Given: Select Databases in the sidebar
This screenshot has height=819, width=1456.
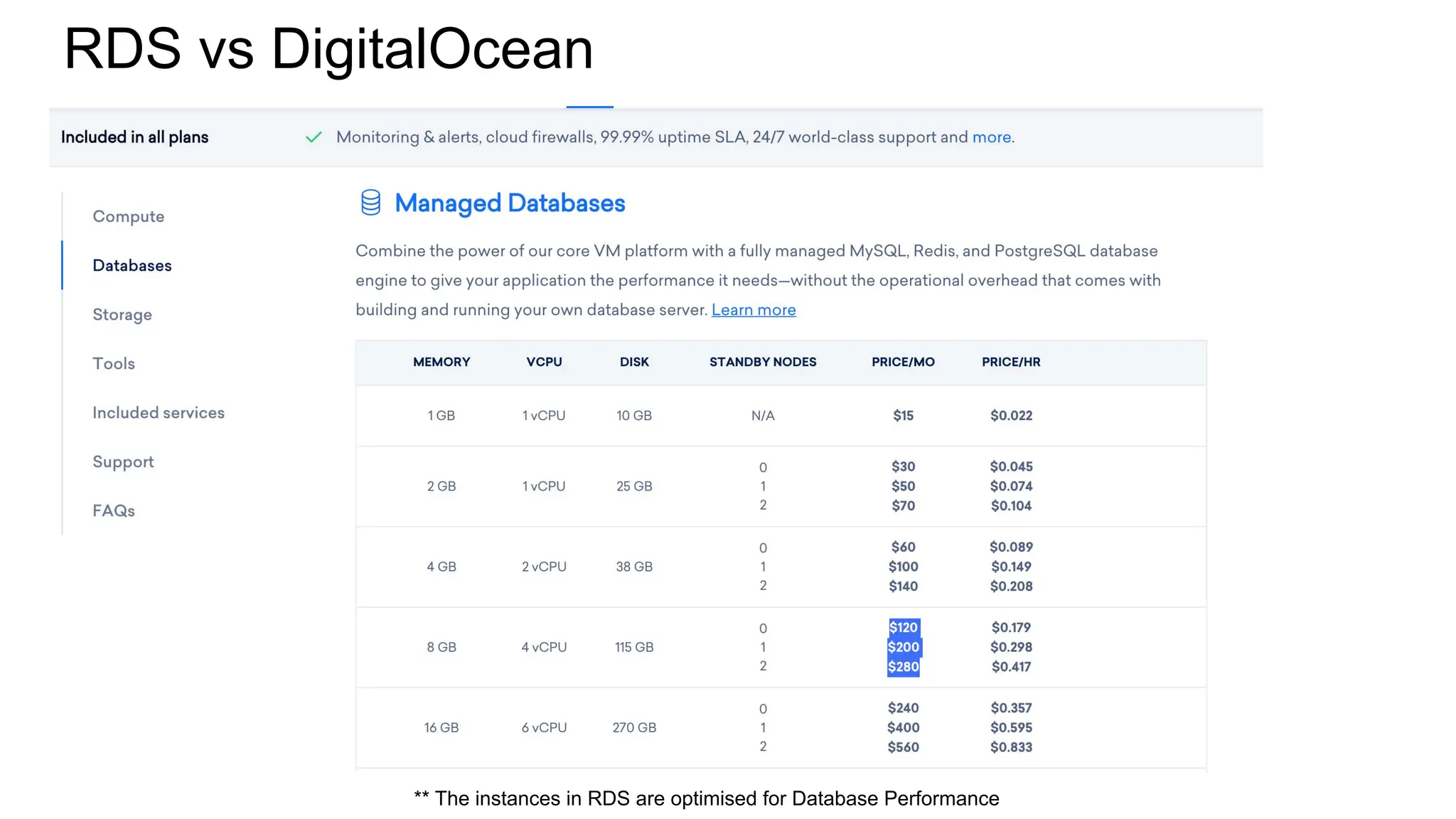Looking at the screenshot, I should pyautogui.click(x=132, y=265).
